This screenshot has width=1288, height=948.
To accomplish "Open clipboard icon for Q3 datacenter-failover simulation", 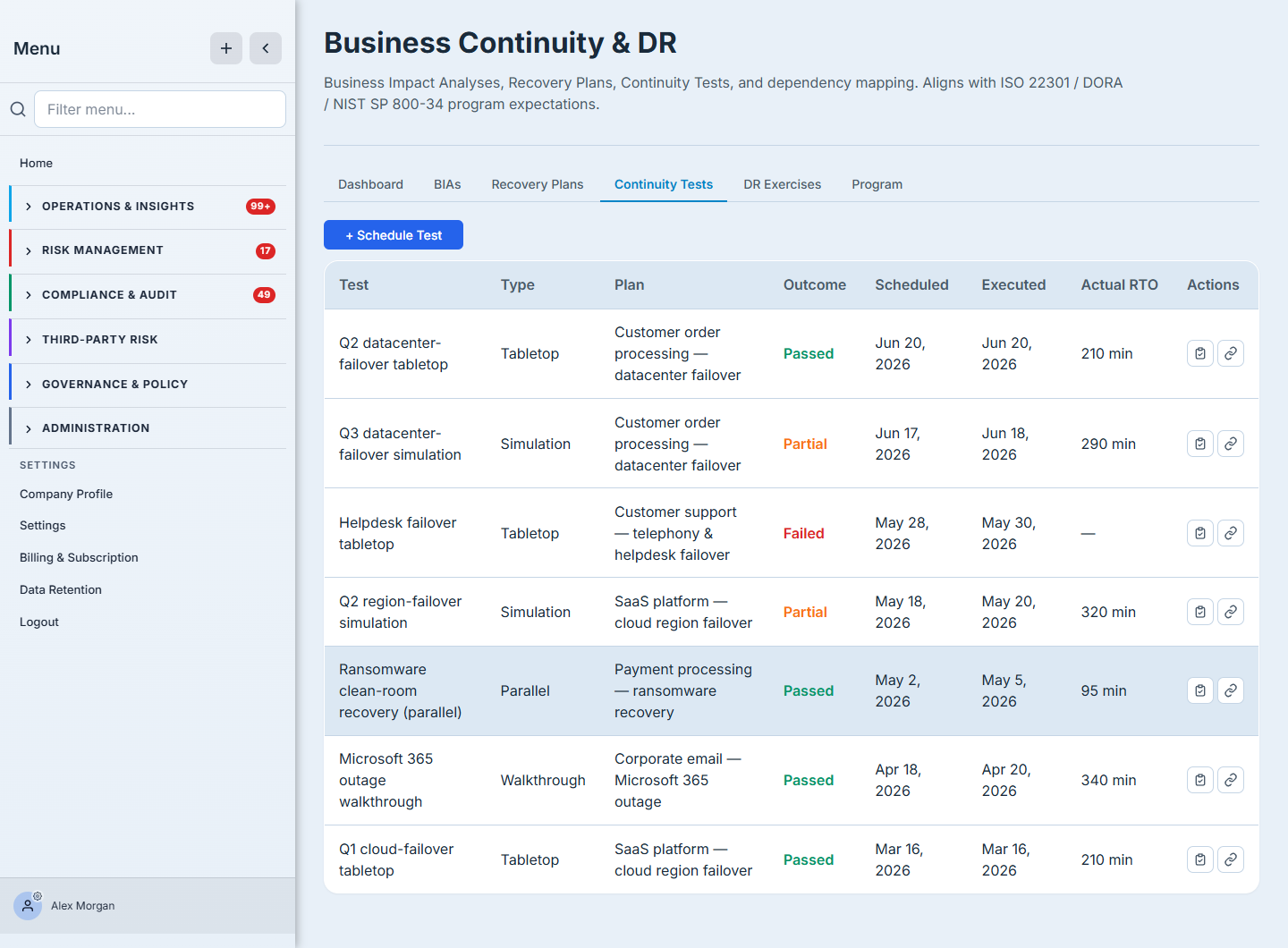I will (x=1200, y=444).
